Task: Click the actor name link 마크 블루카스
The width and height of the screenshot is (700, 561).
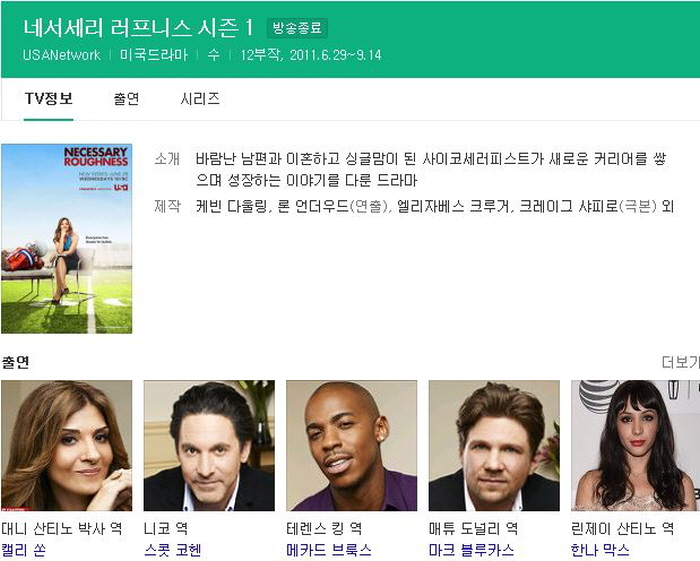Action: (471, 550)
